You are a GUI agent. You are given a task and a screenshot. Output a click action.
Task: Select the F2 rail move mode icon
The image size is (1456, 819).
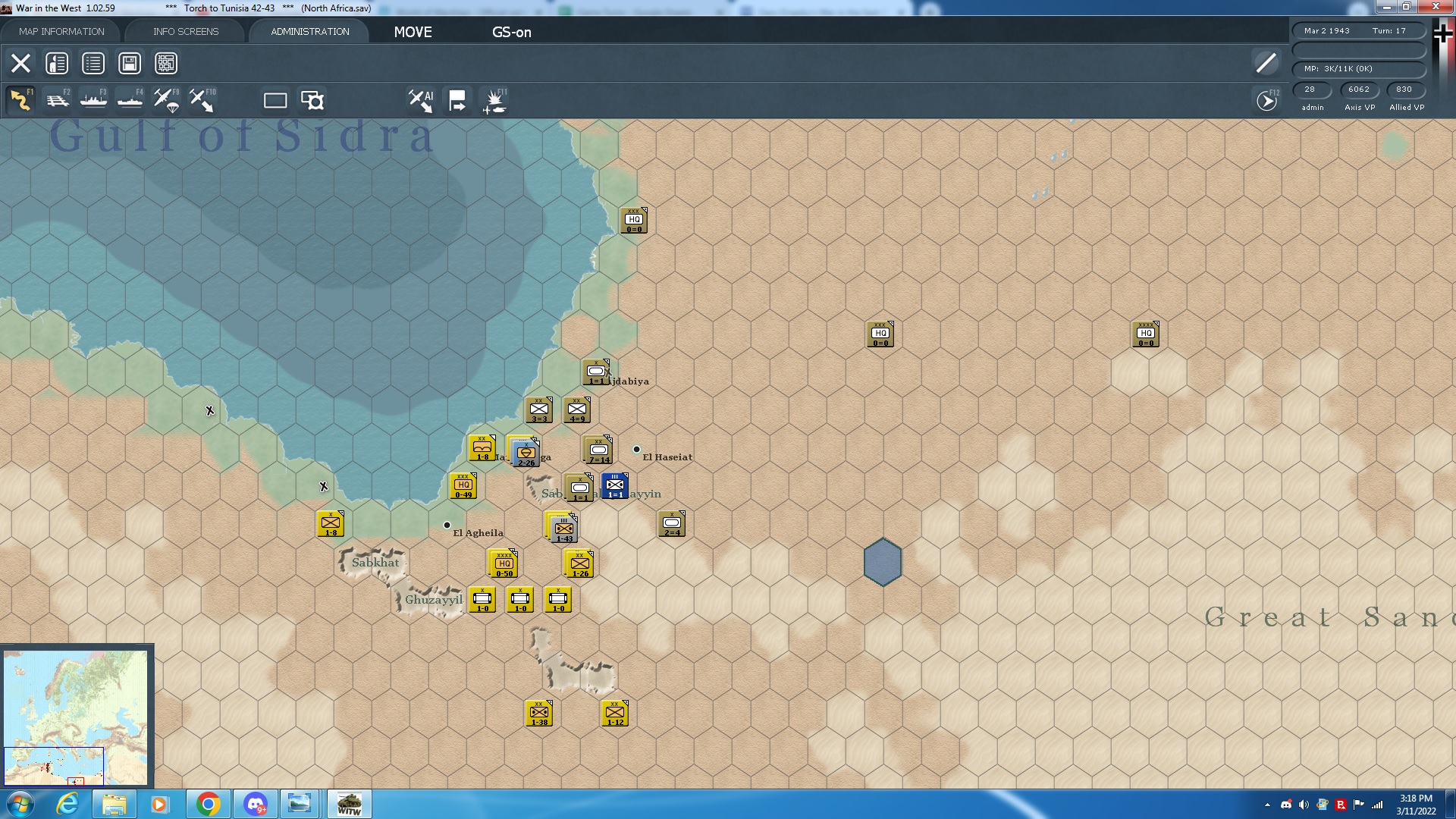tap(57, 100)
